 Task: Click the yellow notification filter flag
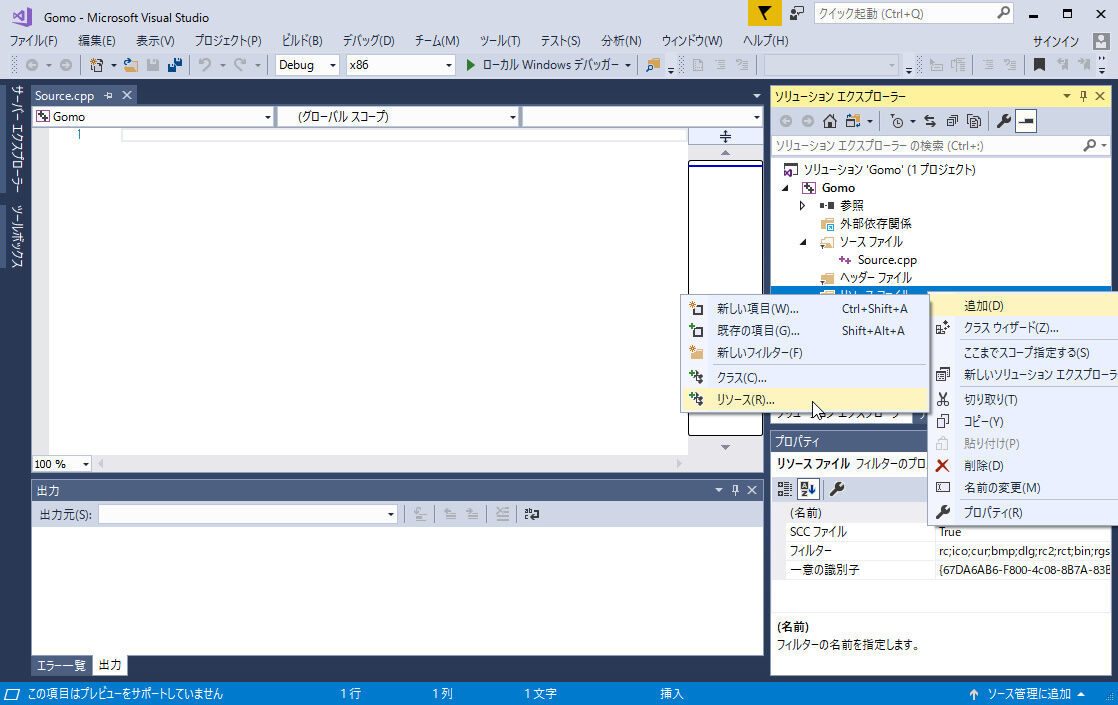[x=764, y=13]
